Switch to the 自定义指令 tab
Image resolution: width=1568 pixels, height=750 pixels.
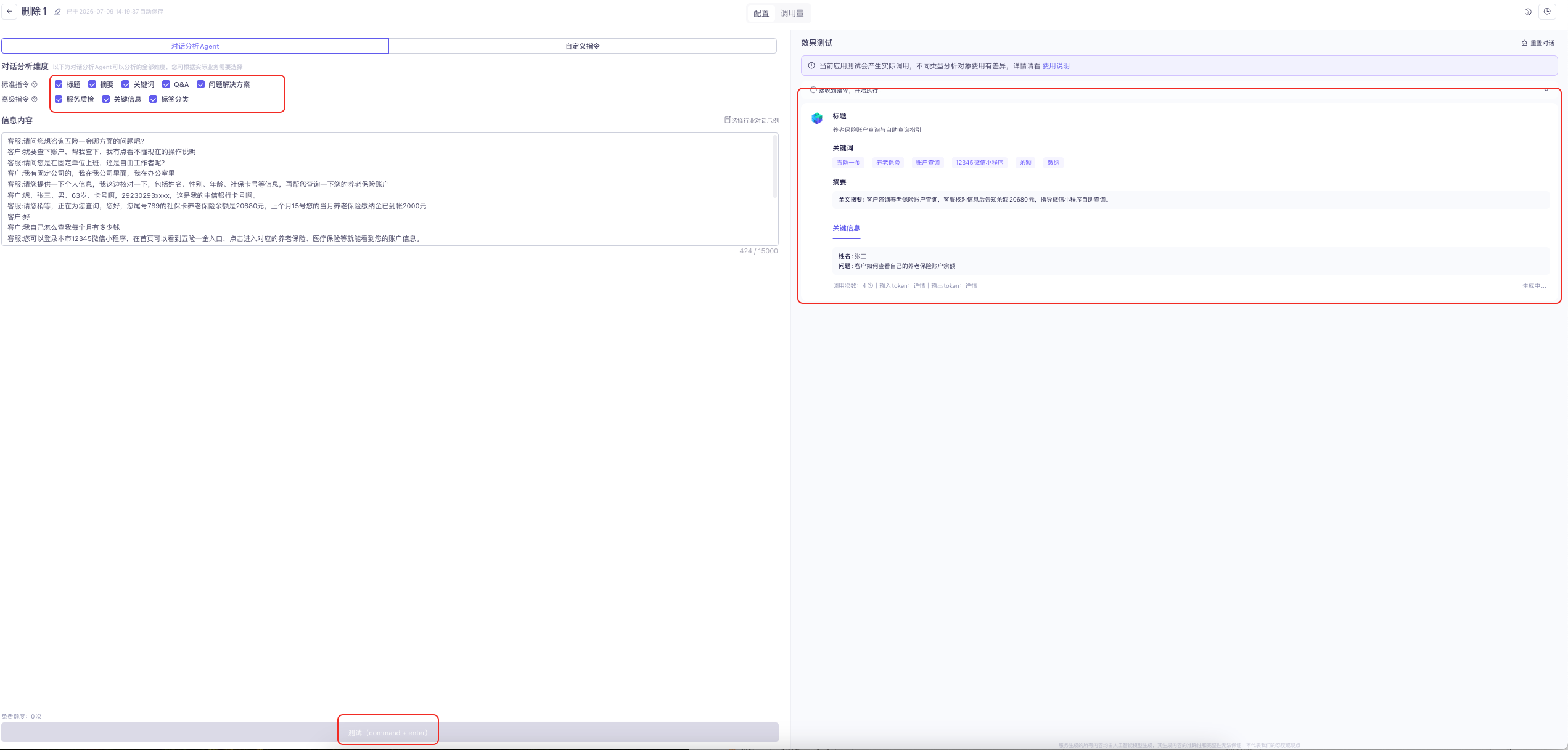point(583,46)
